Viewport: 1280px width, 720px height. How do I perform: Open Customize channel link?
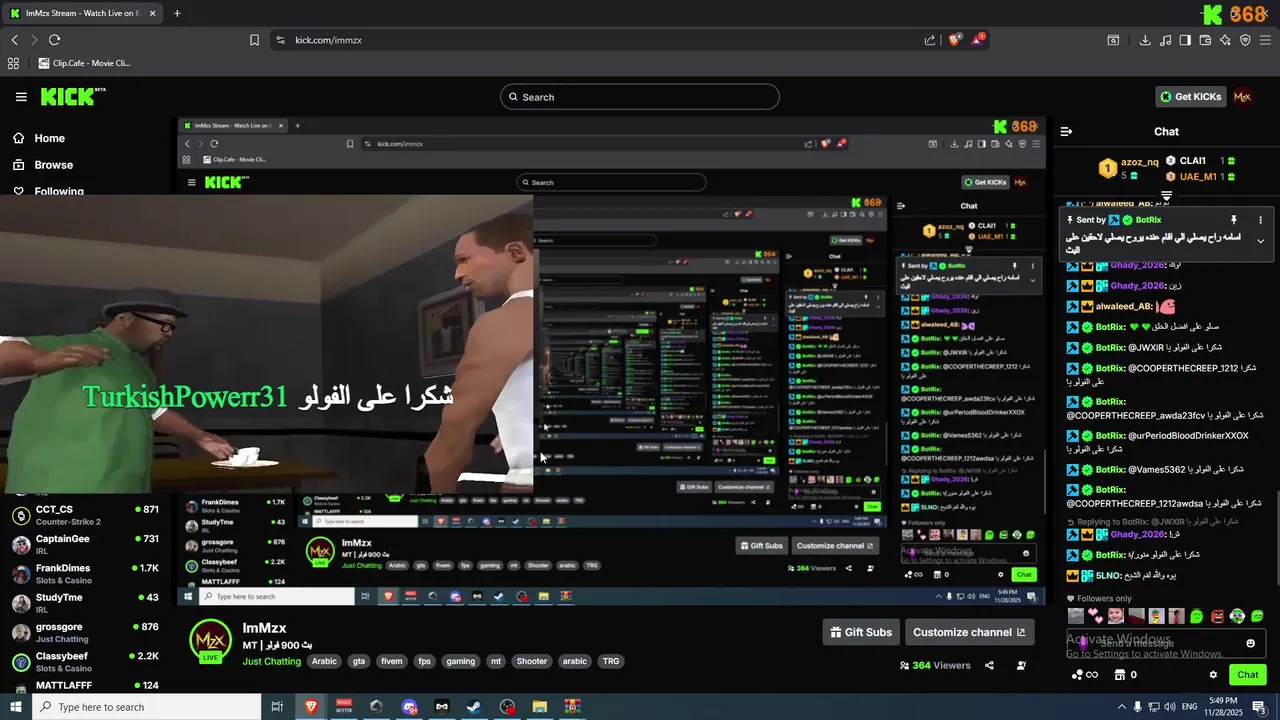click(x=969, y=632)
